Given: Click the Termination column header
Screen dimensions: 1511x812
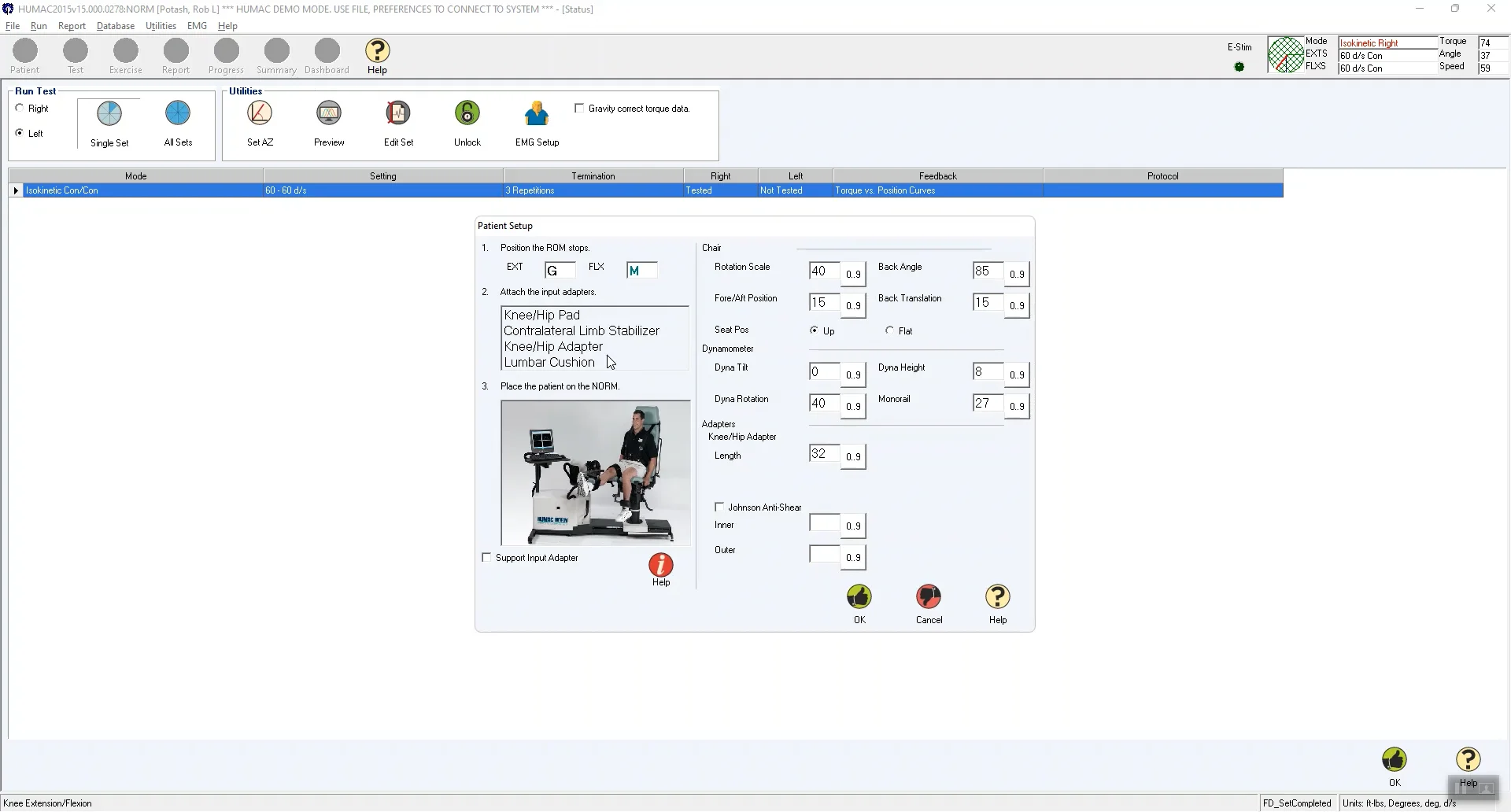Looking at the screenshot, I should 593,175.
